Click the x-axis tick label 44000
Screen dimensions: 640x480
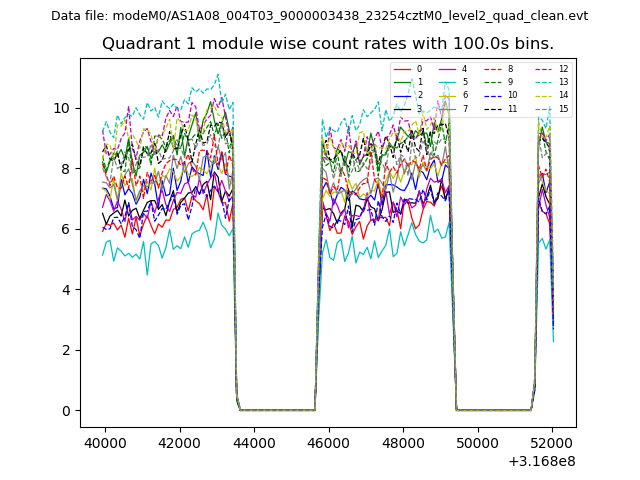click(x=254, y=443)
